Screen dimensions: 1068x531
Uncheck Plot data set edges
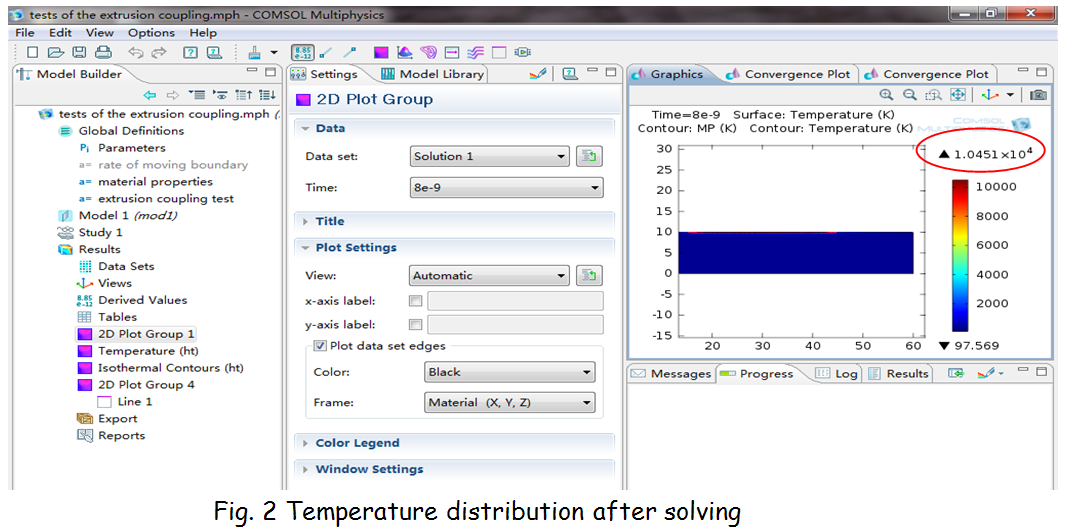pos(320,346)
